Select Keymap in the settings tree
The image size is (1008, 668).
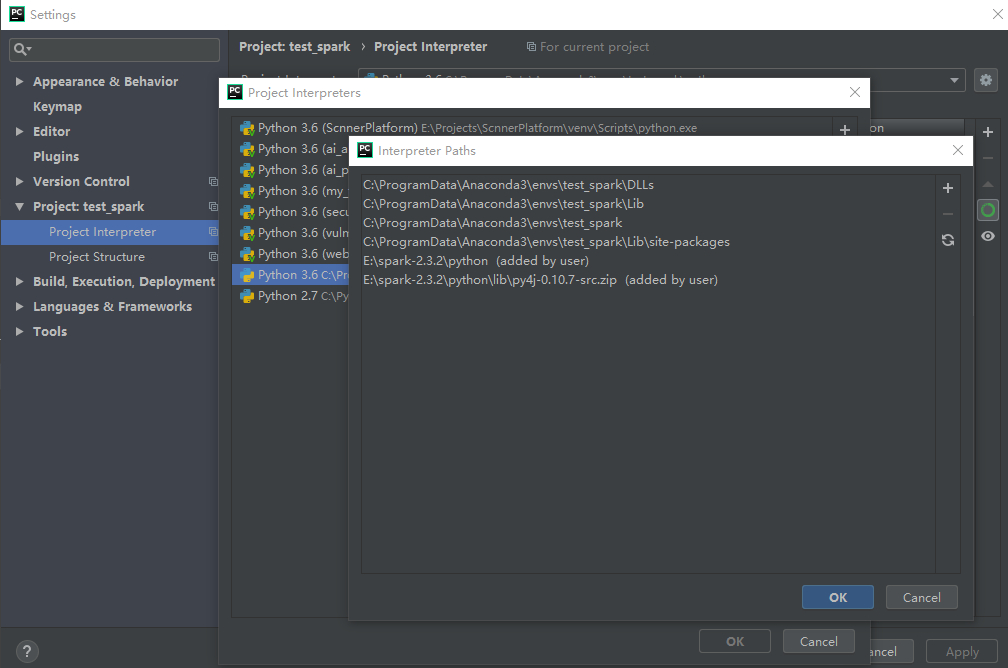57,107
